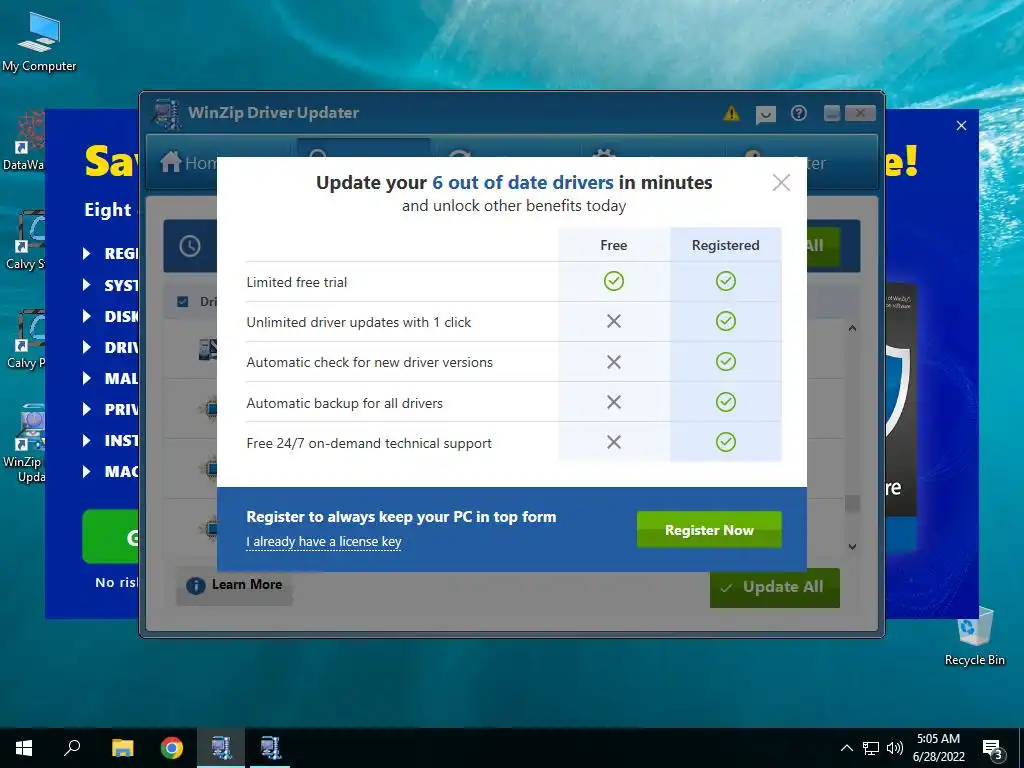Click Automatic backup for all drivers text
The width and height of the screenshot is (1024, 768).
click(344, 403)
